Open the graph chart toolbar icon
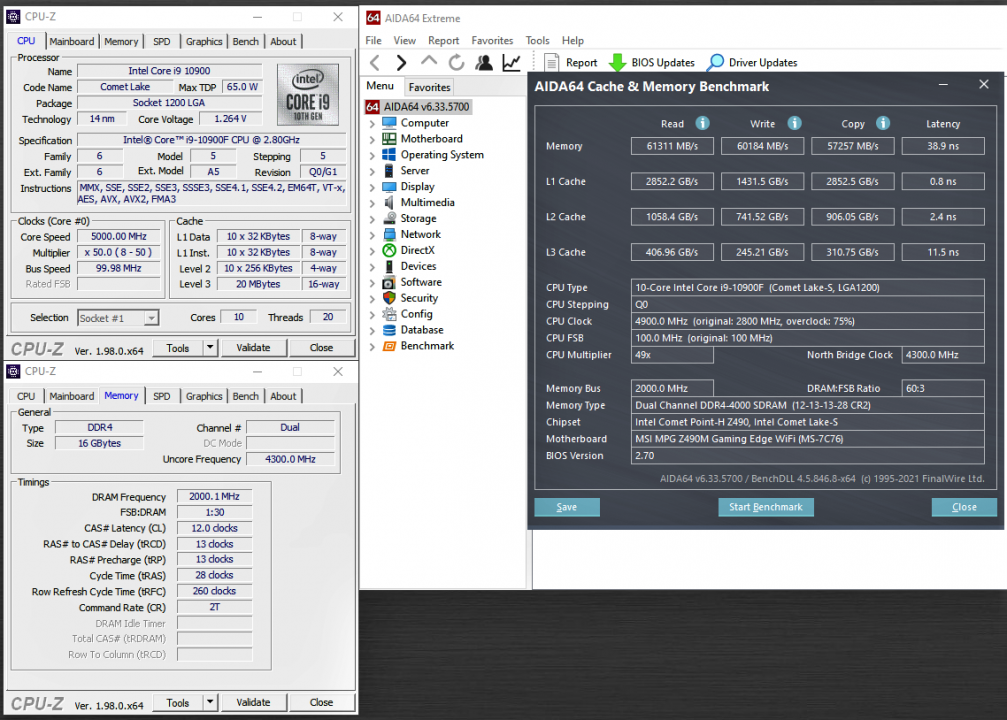The width and height of the screenshot is (1007, 720). (x=511, y=63)
